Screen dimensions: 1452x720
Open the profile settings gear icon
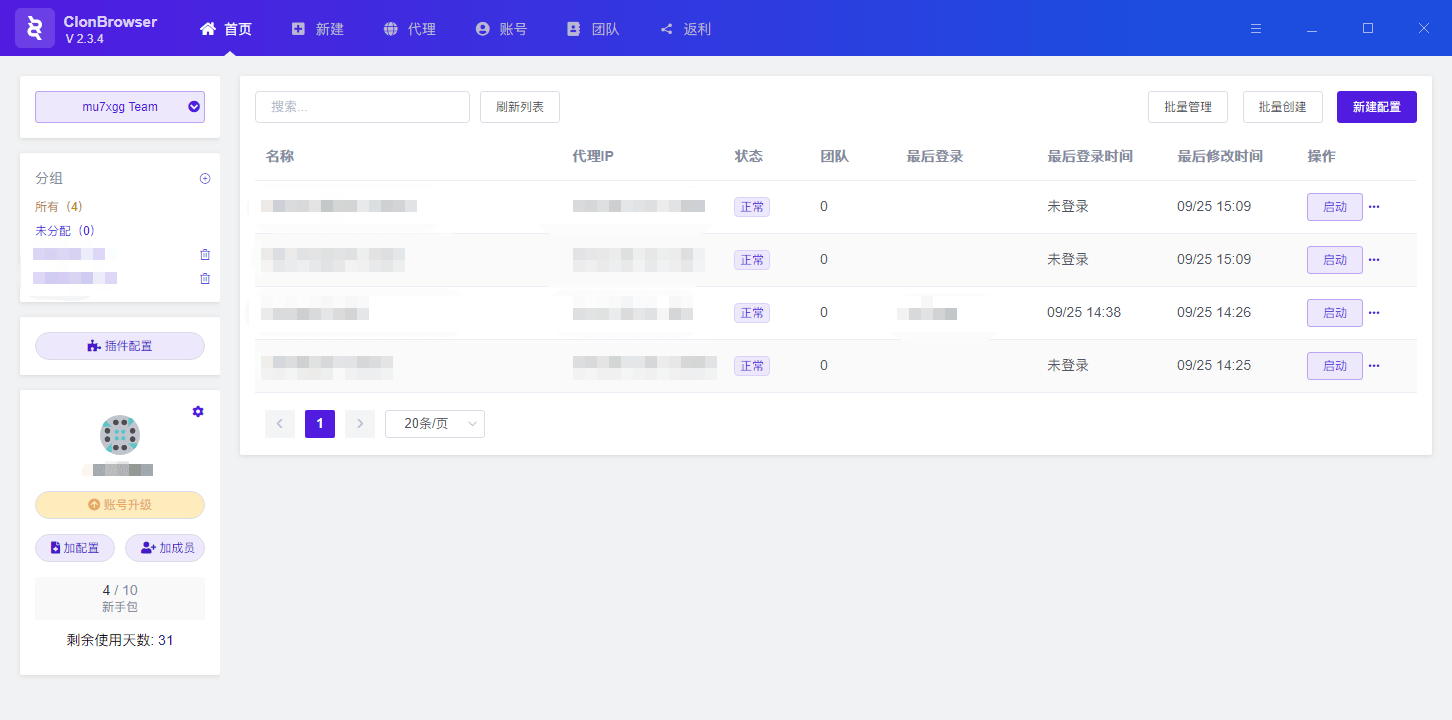coord(197,411)
